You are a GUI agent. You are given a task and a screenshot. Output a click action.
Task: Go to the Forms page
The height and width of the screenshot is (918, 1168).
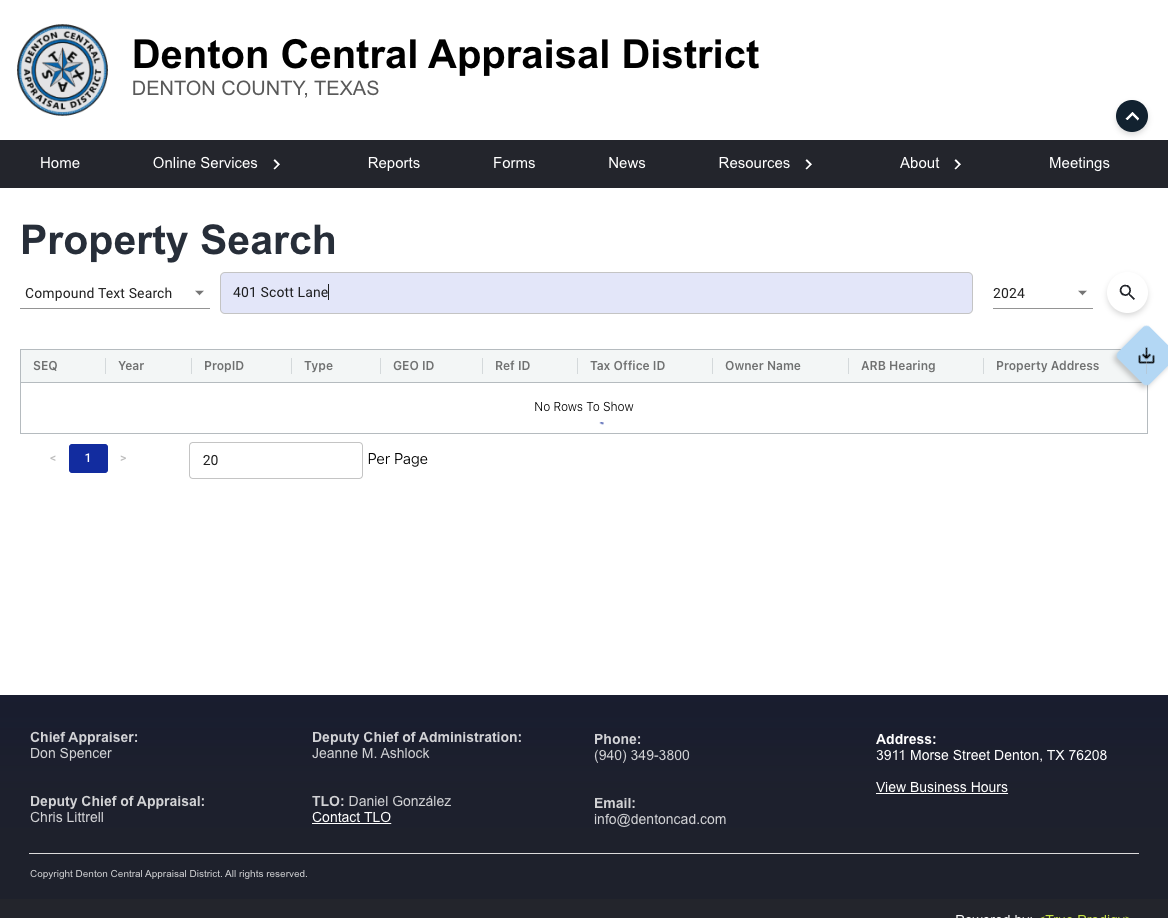[514, 163]
